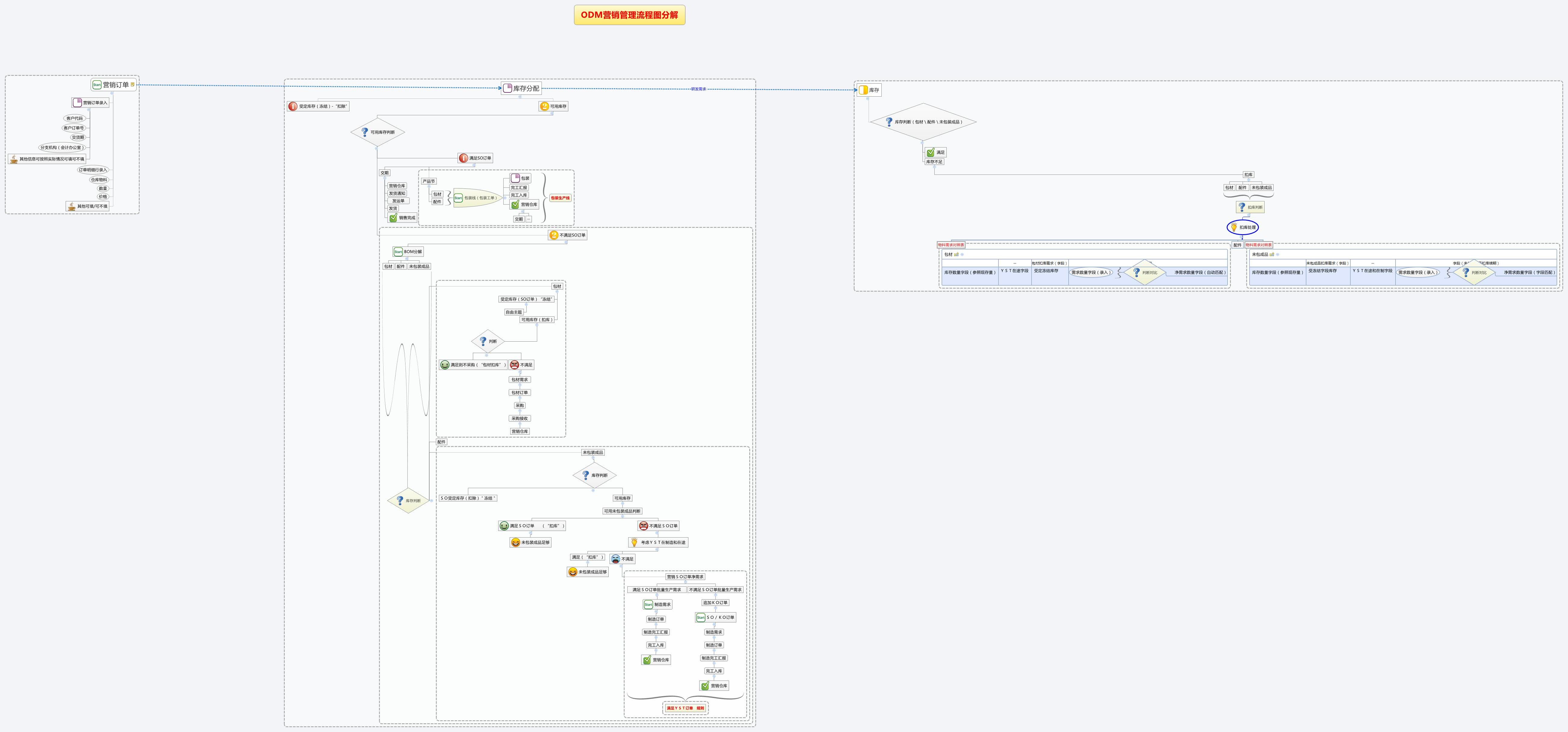Click Start icon on 制造需求 node
The height and width of the screenshot is (732, 1568).
(x=648, y=605)
